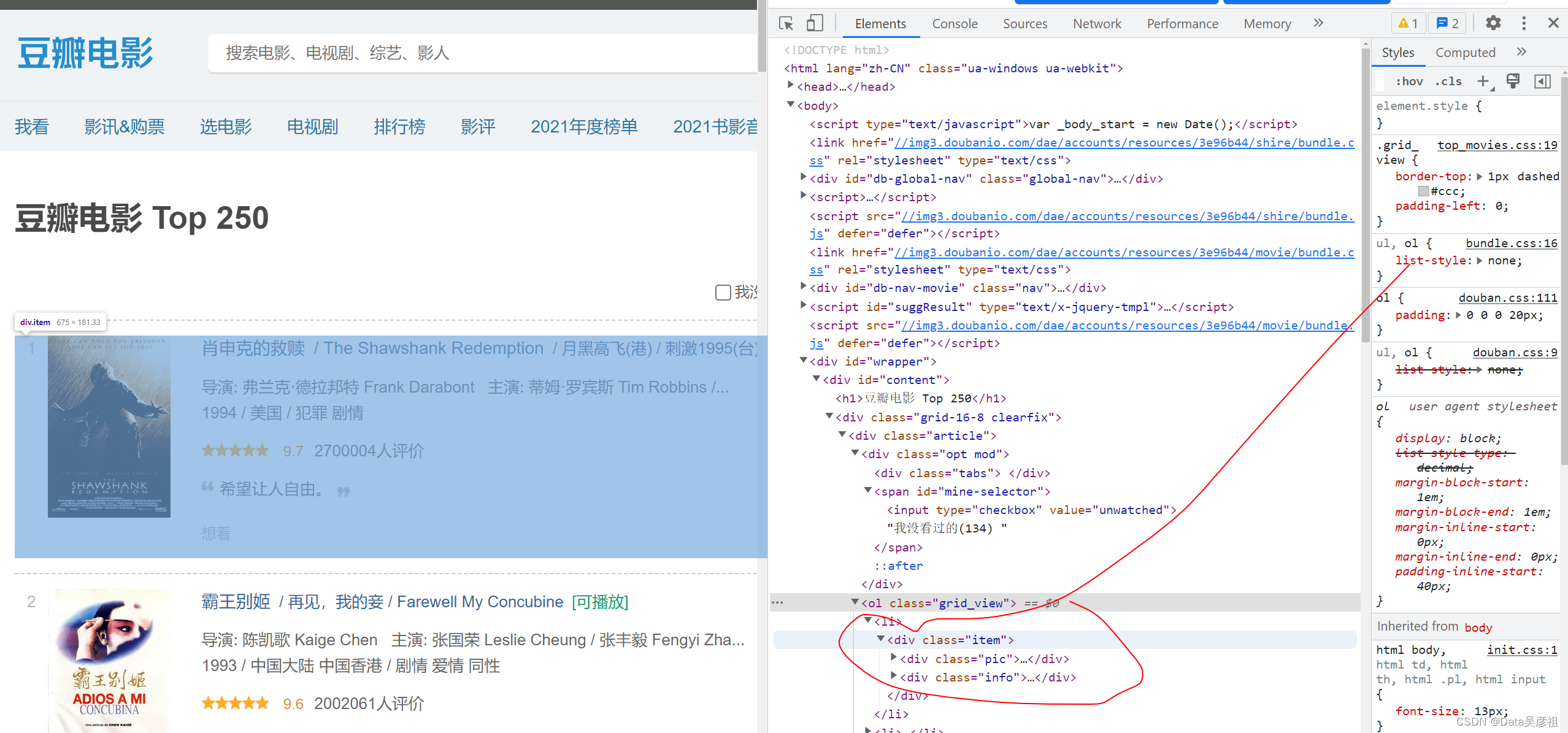Open douban.css:111 source link
The image size is (1568, 733).
(1507, 297)
